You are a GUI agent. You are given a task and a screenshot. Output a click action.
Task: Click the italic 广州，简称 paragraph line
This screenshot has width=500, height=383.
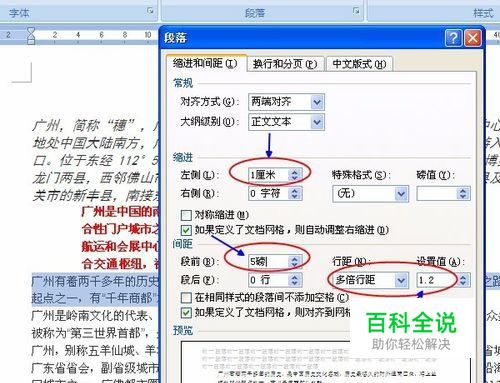coord(95,126)
